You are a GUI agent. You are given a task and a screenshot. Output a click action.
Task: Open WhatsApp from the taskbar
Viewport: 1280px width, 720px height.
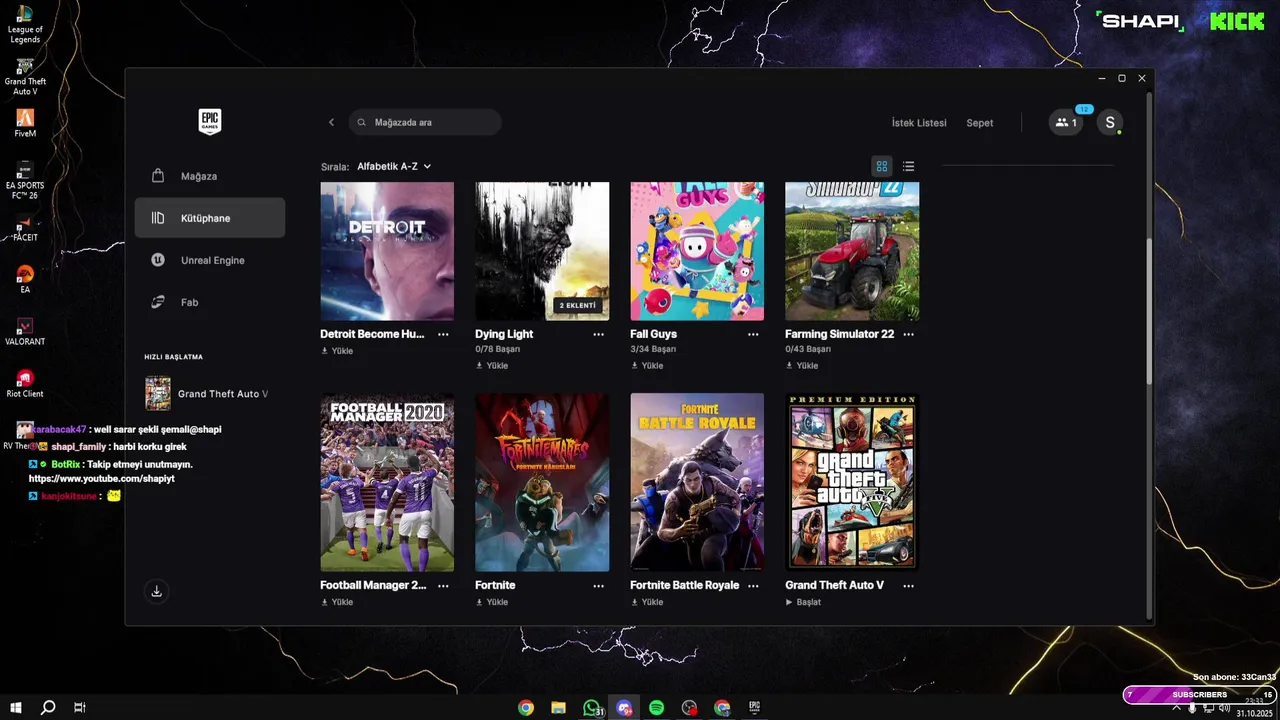(x=592, y=707)
